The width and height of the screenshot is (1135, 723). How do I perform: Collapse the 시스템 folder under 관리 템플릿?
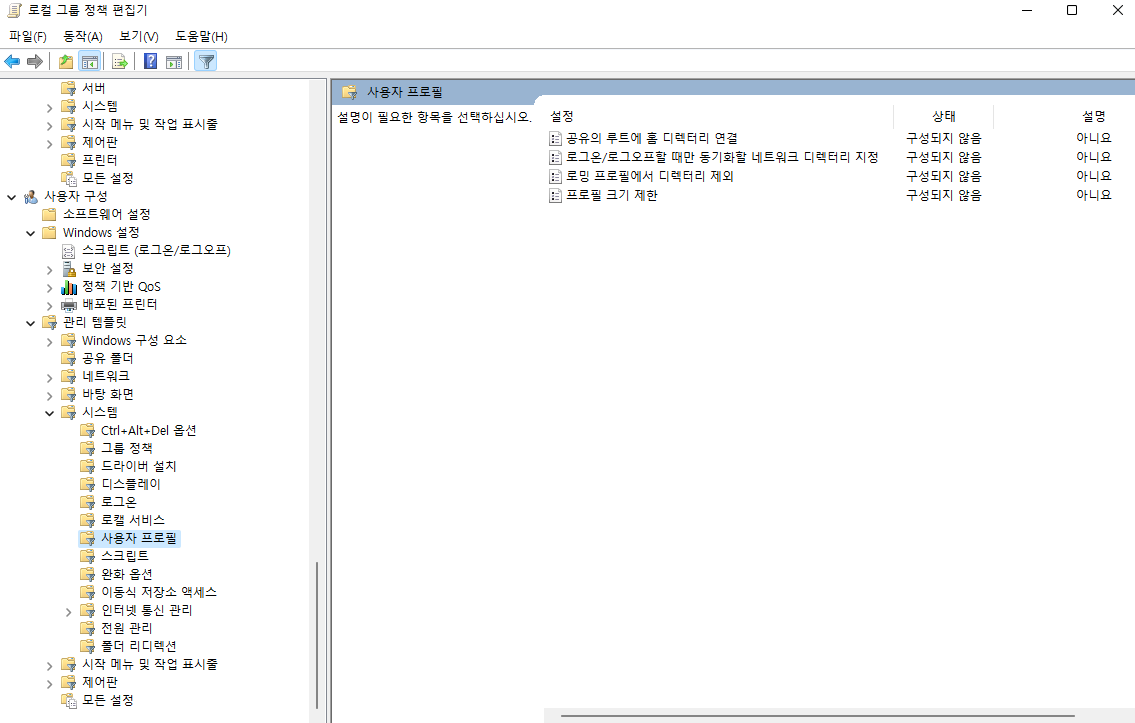pyautogui.click(x=50, y=412)
